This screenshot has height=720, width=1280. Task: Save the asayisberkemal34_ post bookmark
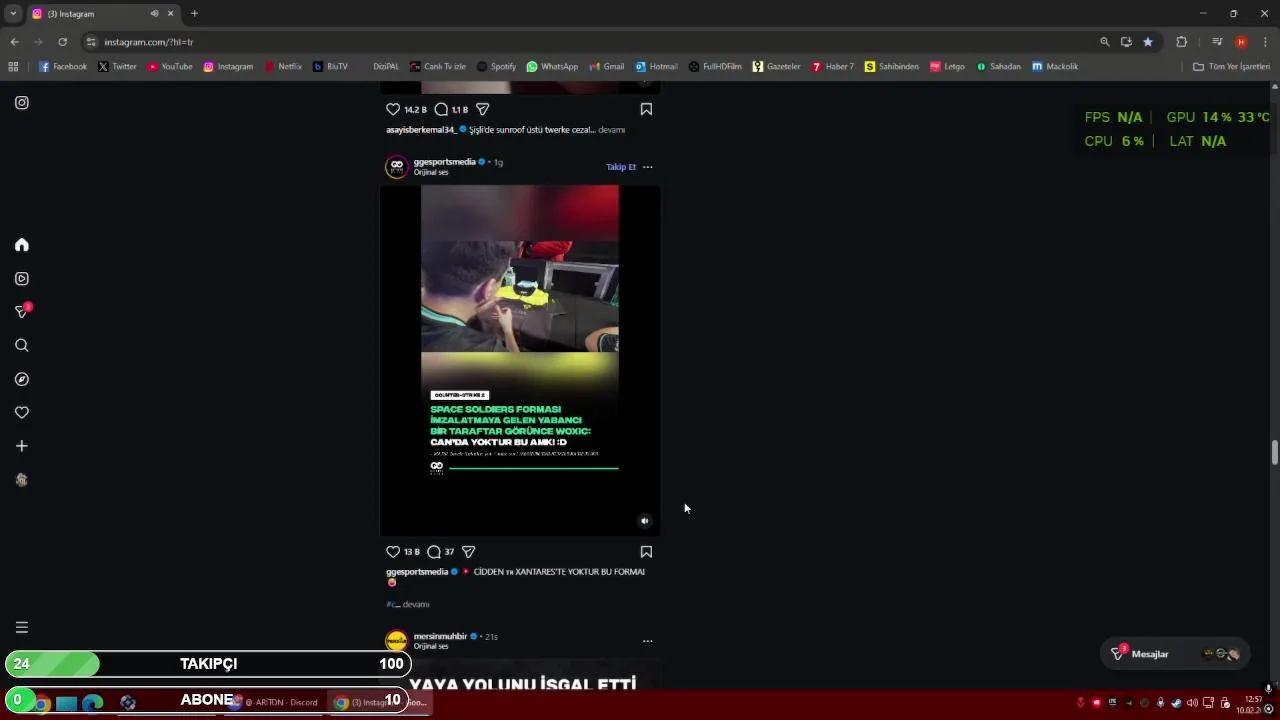[646, 109]
